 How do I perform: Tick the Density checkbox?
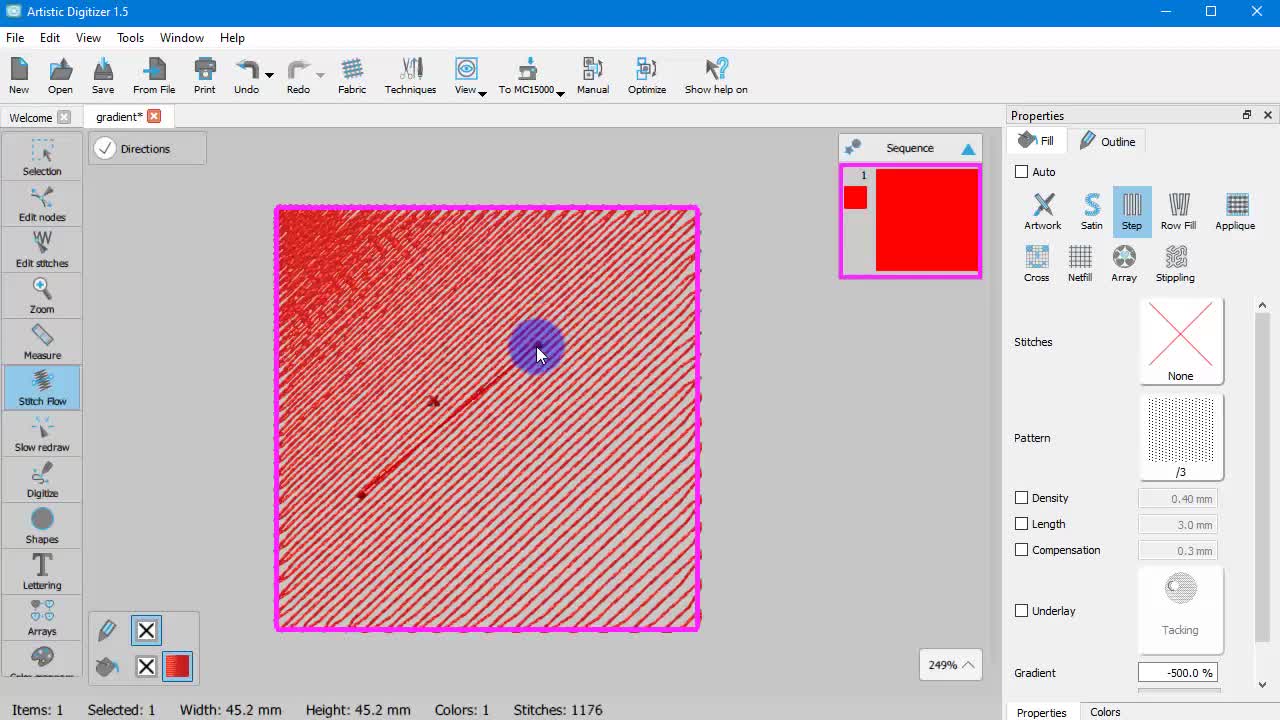click(x=1021, y=498)
